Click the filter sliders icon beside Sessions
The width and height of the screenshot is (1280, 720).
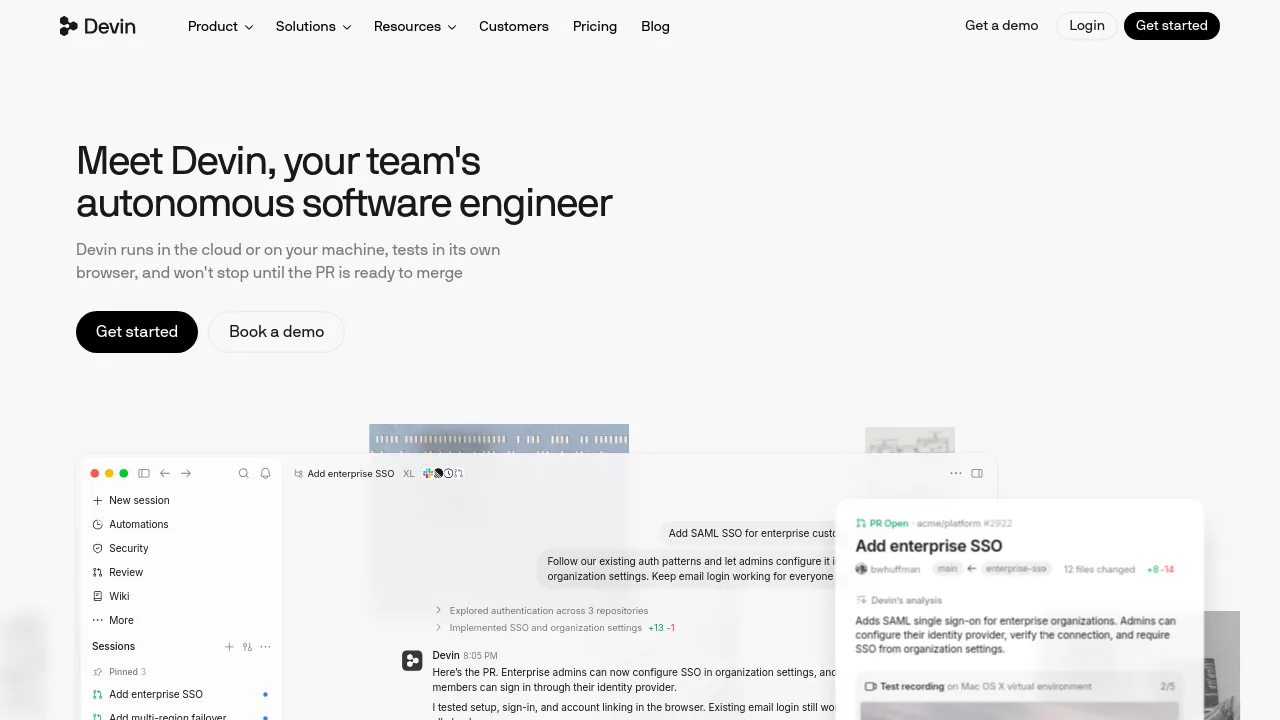coord(247,647)
